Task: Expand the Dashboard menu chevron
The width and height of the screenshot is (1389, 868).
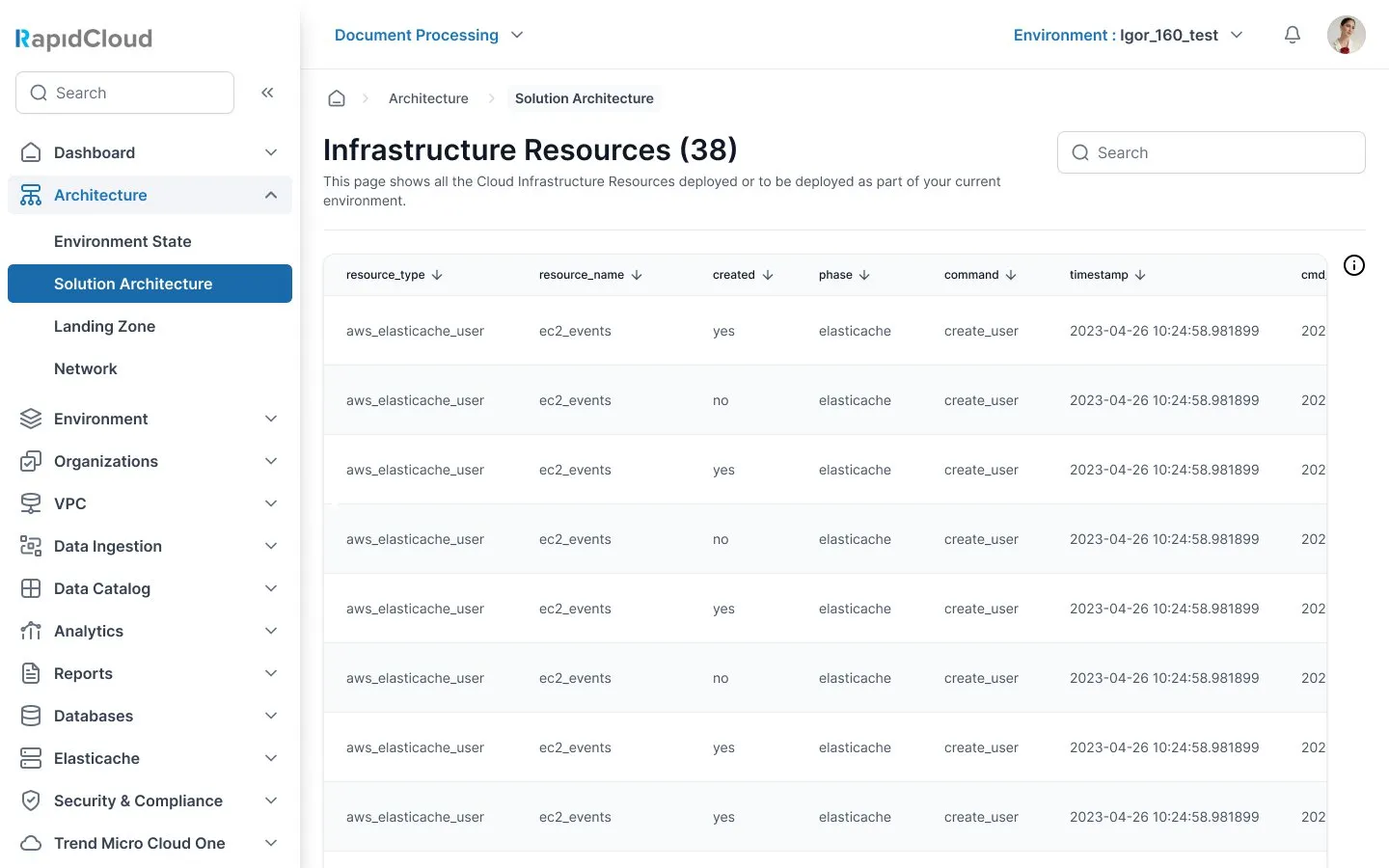Action: (271, 152)
